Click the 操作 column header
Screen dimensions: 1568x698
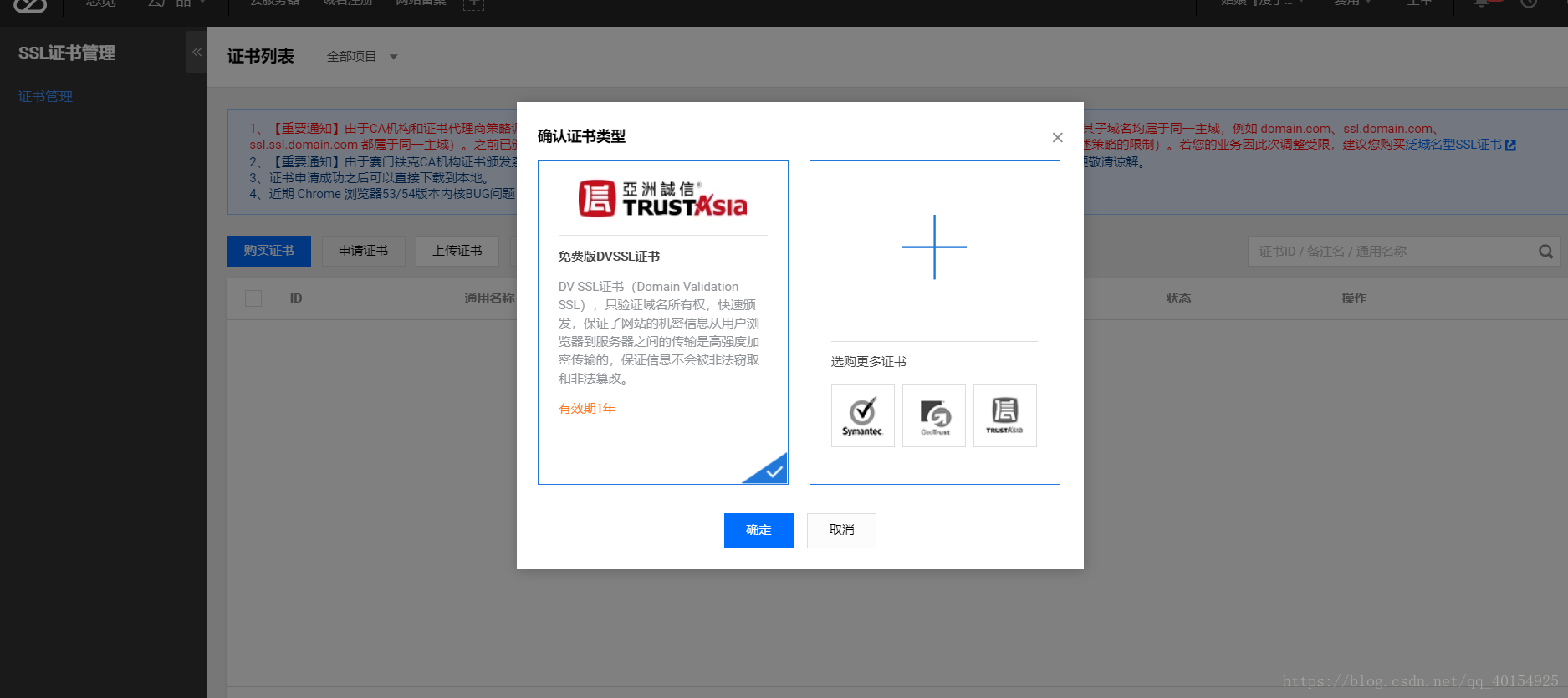pos(1354,298)
